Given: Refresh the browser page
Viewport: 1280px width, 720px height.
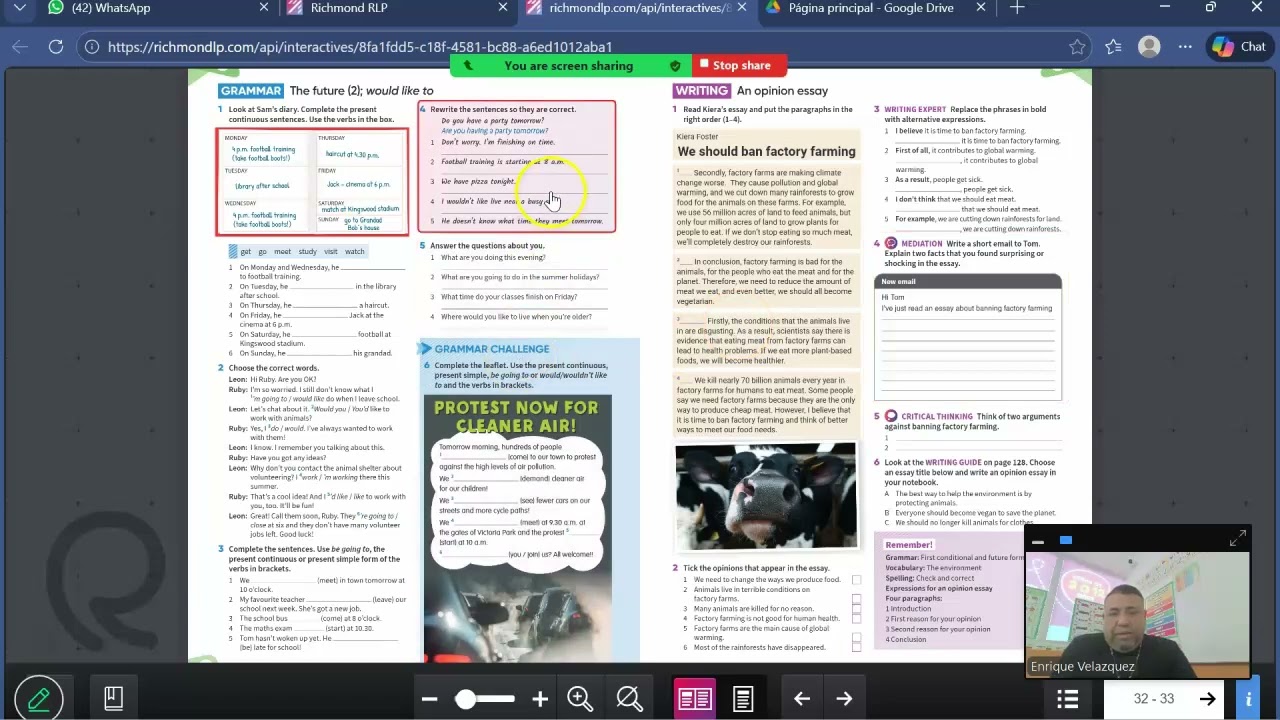Looking at the screenshot, I should (56, 46).
